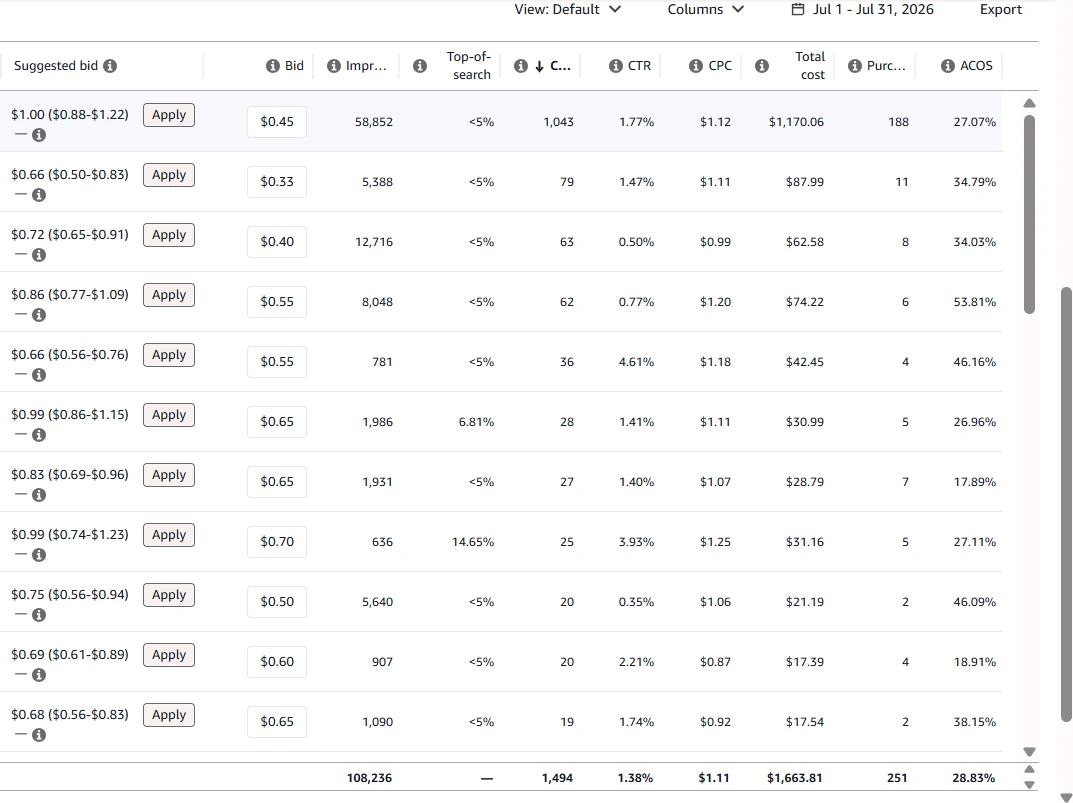Sort by the Clicks column header arrow
The width and height of the screenshot is (1073, 803).
point(539,66)
